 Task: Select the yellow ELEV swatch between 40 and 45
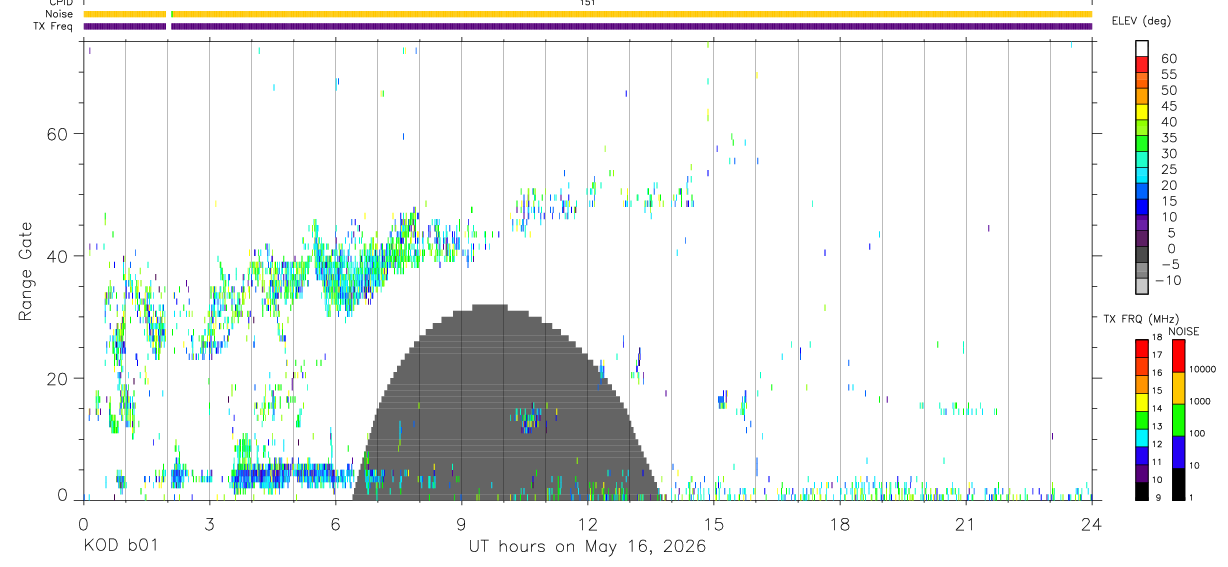[1142, 112]
